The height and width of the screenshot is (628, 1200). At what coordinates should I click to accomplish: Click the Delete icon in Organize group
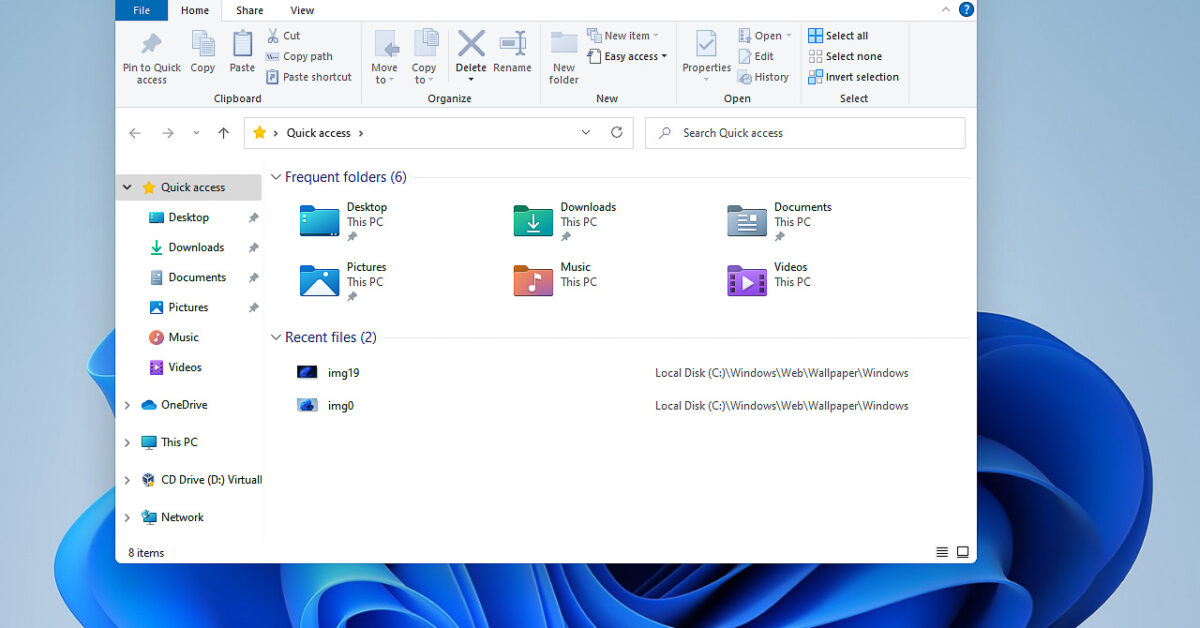tap(471, 46)
